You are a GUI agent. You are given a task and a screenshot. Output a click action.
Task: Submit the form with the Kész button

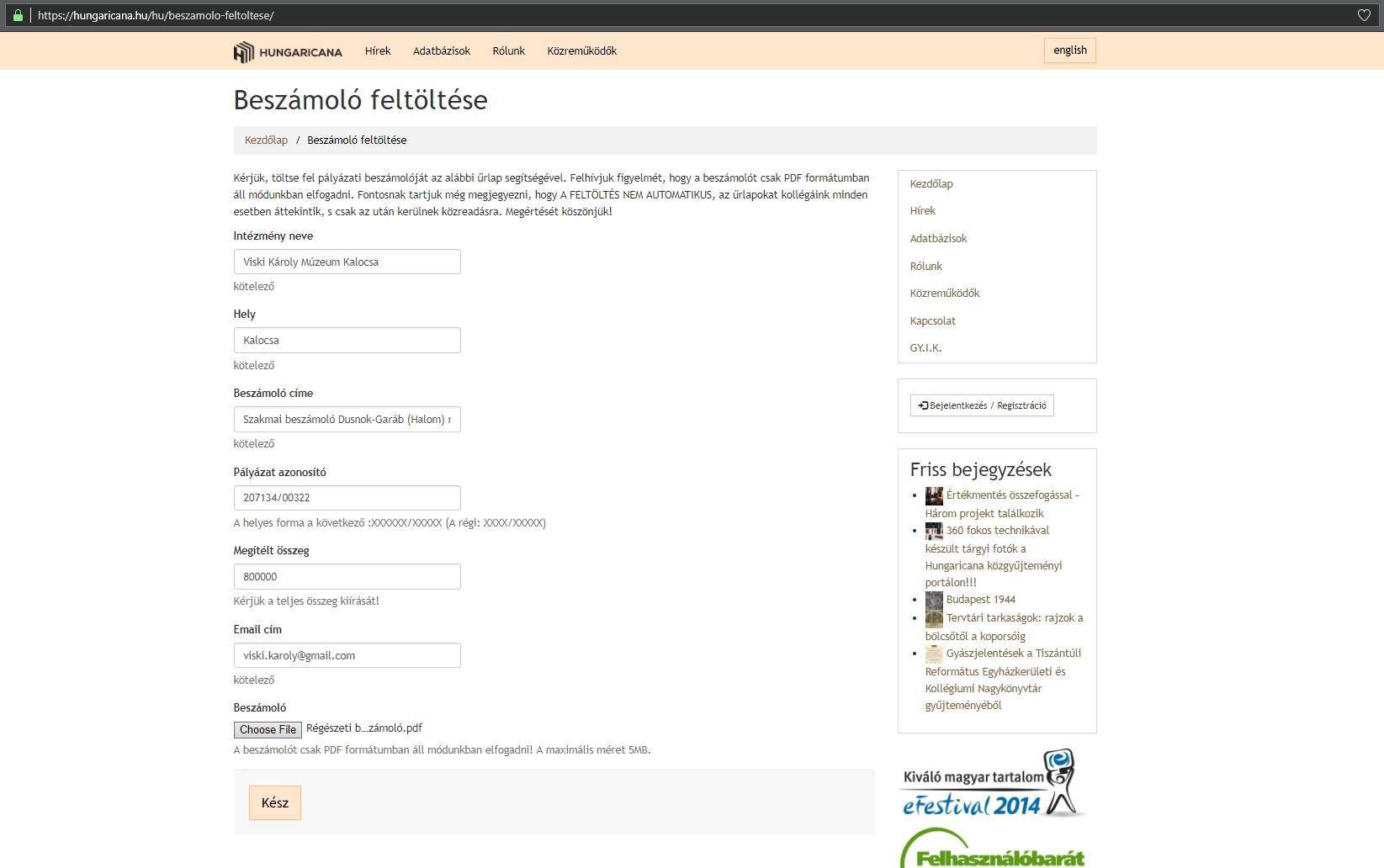click(275, 802)
